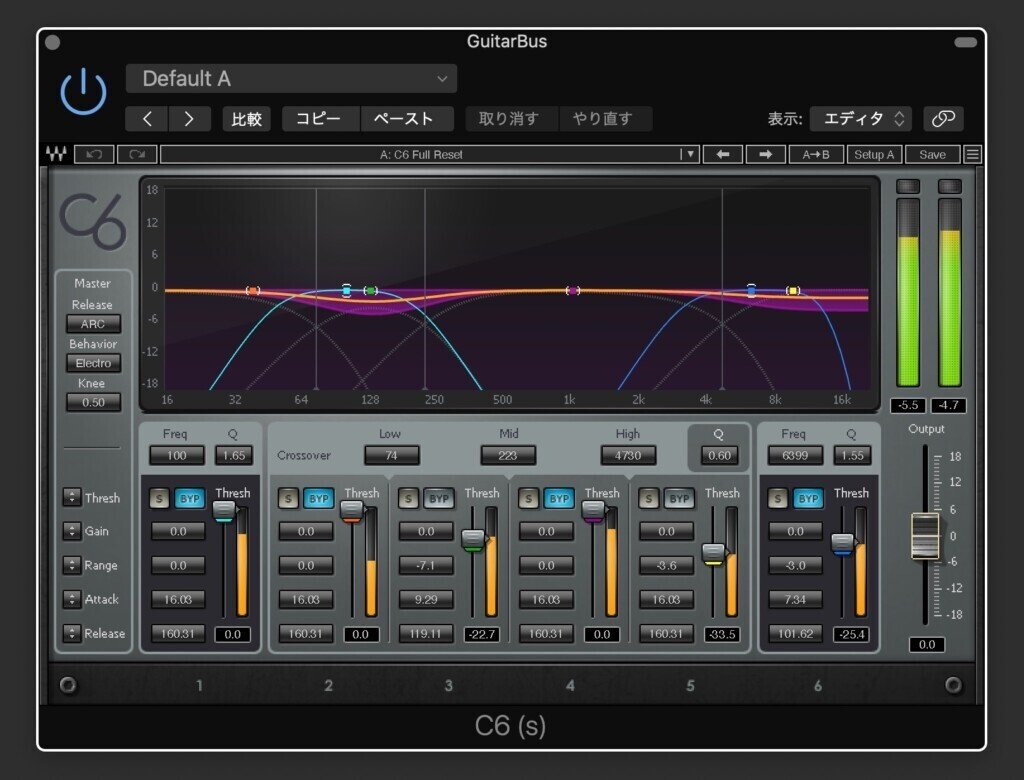Click the crossover Q field 0.60
The width and height of the screenshot is (1024, 780).
pyautogui.click(x=719, y=455)
